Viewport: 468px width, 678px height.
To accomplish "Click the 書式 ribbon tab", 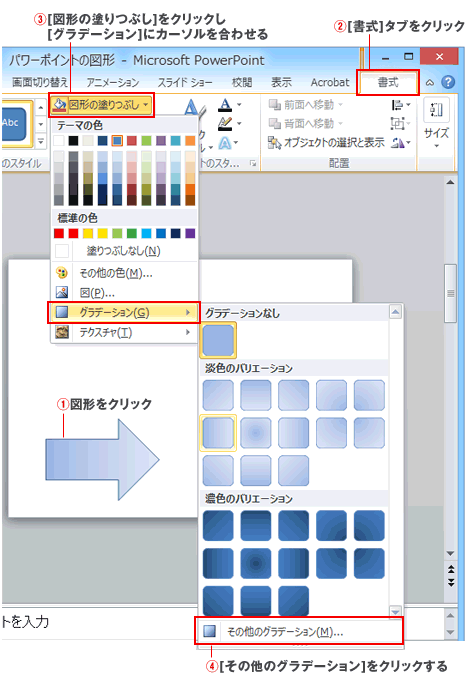I will point(388,82).
